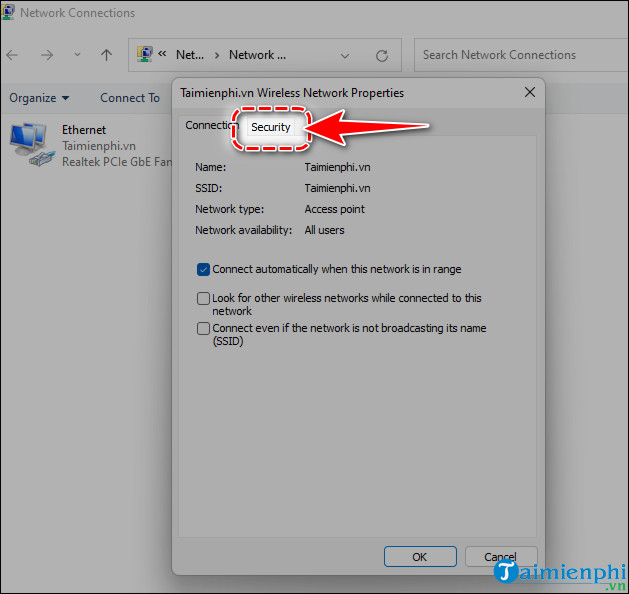Go back in Network Connections window

coord(12,55)
